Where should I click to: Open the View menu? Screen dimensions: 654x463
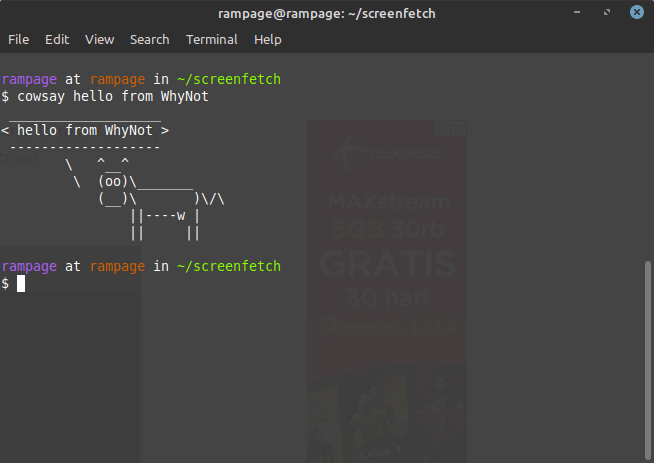pos(99,40)
